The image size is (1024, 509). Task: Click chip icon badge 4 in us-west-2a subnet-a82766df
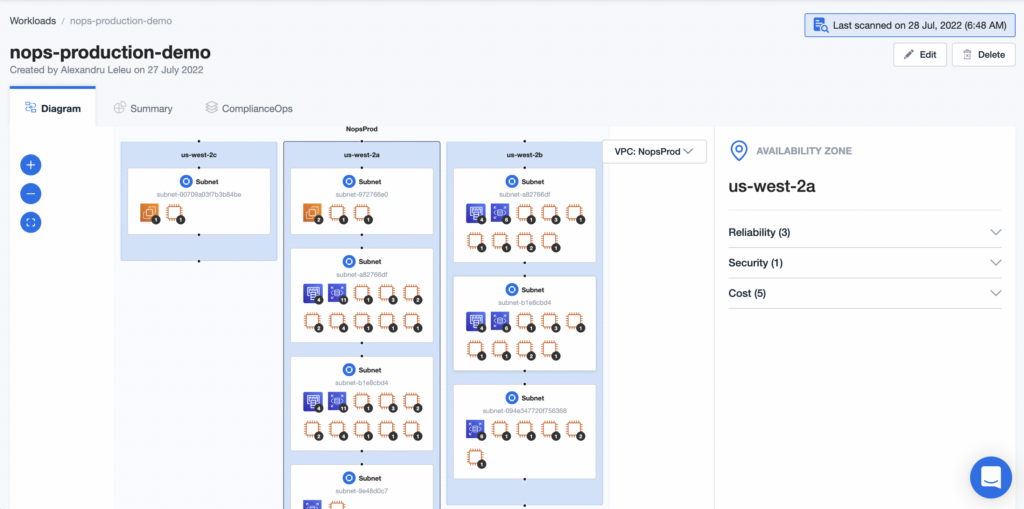[x=338, y=321]
